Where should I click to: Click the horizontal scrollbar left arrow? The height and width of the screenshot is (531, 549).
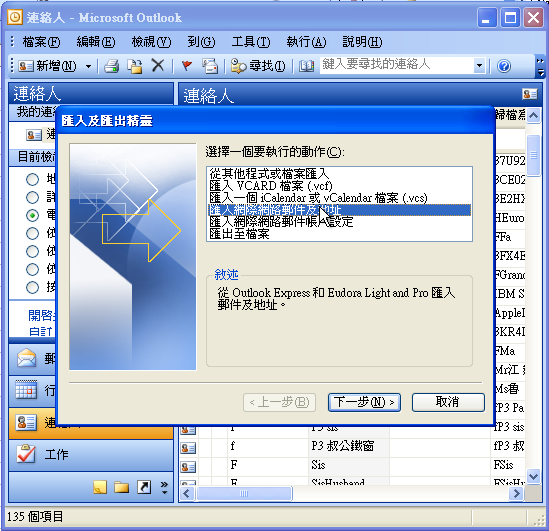[187, 494]
